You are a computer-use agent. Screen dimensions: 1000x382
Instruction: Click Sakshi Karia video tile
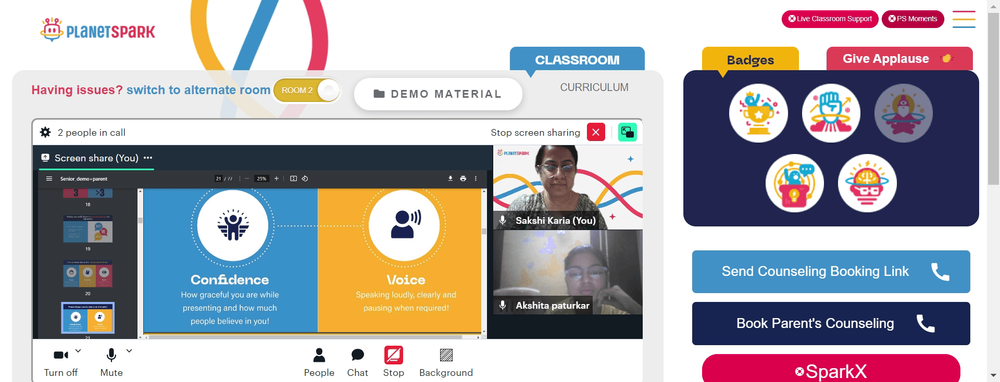568,187
